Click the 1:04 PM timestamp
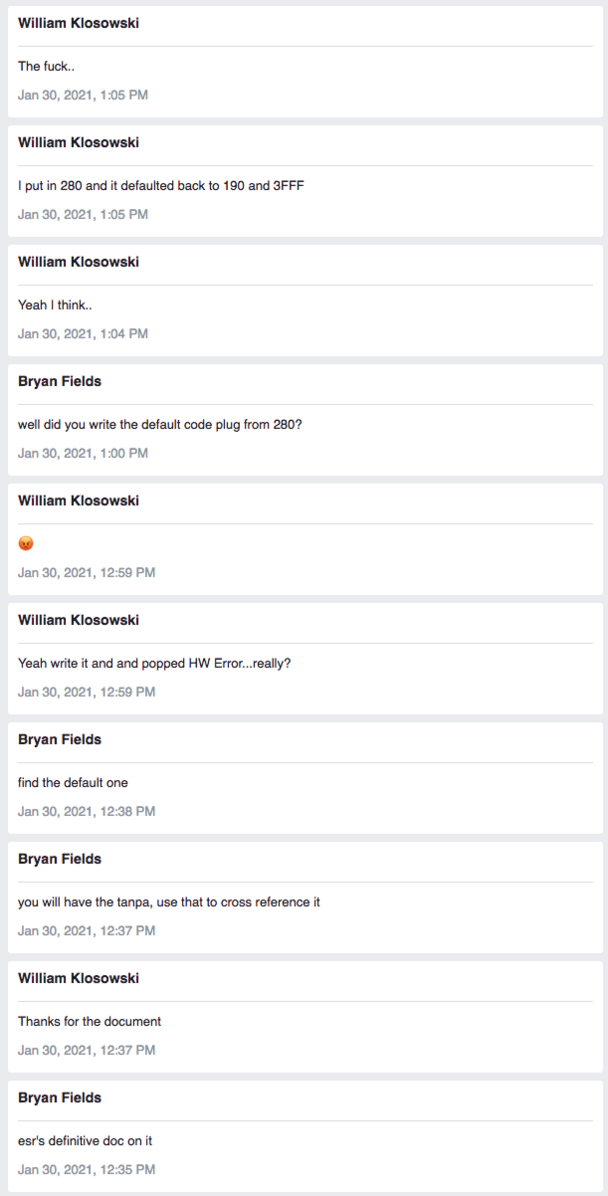608x1196 pixels. [x=83, y=334]
